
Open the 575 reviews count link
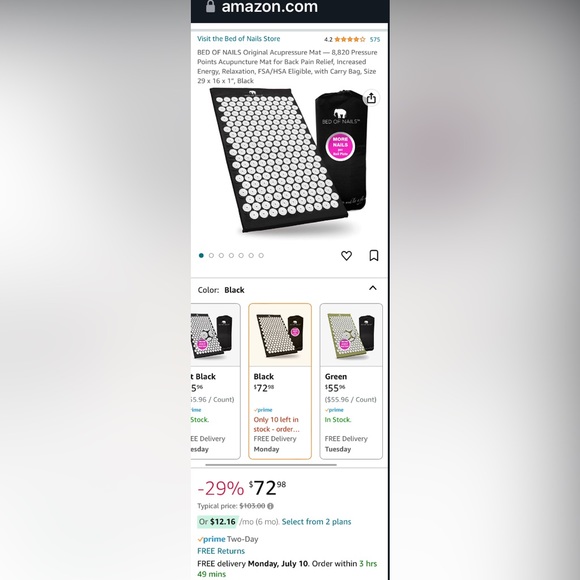[375, 39]
